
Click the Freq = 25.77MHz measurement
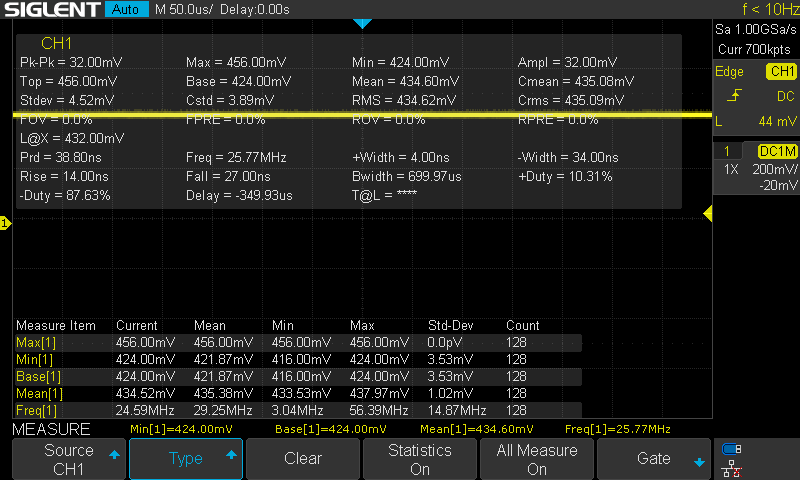[x=236, y=158]
